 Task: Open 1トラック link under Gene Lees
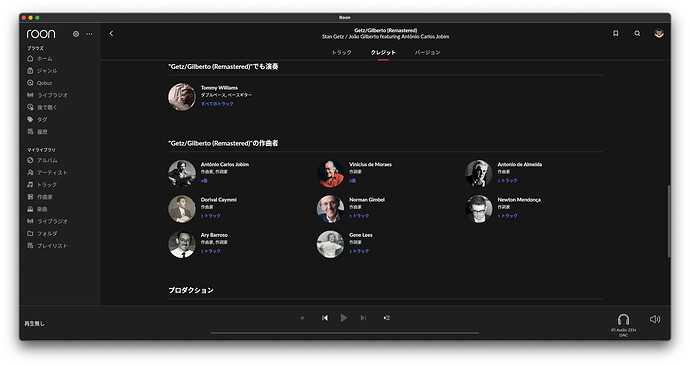[x=359, y=251]
